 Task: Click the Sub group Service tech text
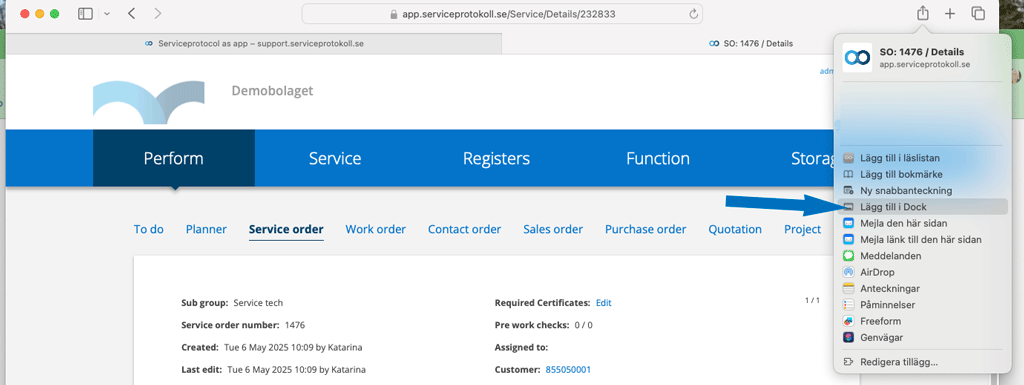232,303
